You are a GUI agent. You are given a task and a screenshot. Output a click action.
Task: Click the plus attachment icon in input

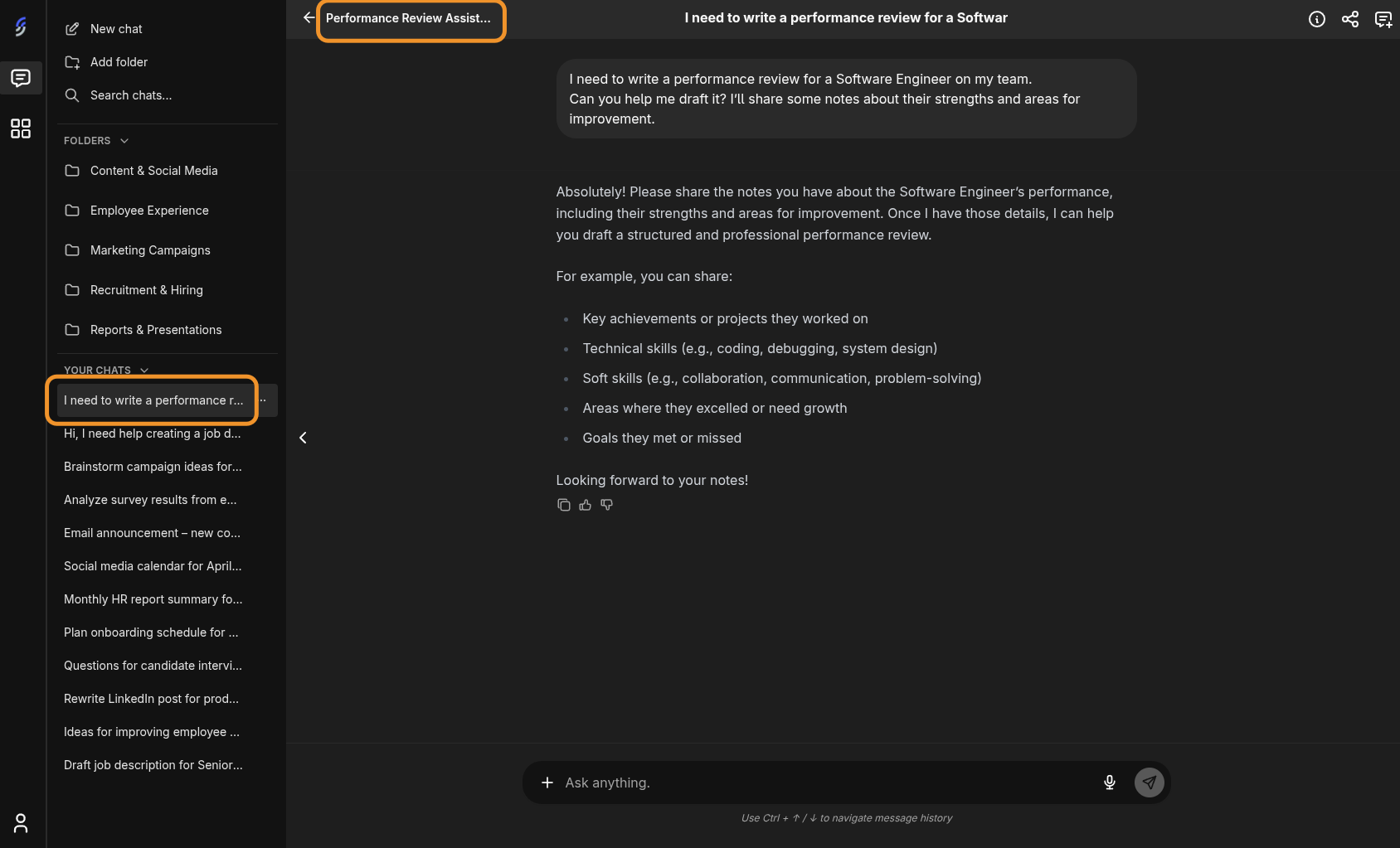click(x=547, y=783)
